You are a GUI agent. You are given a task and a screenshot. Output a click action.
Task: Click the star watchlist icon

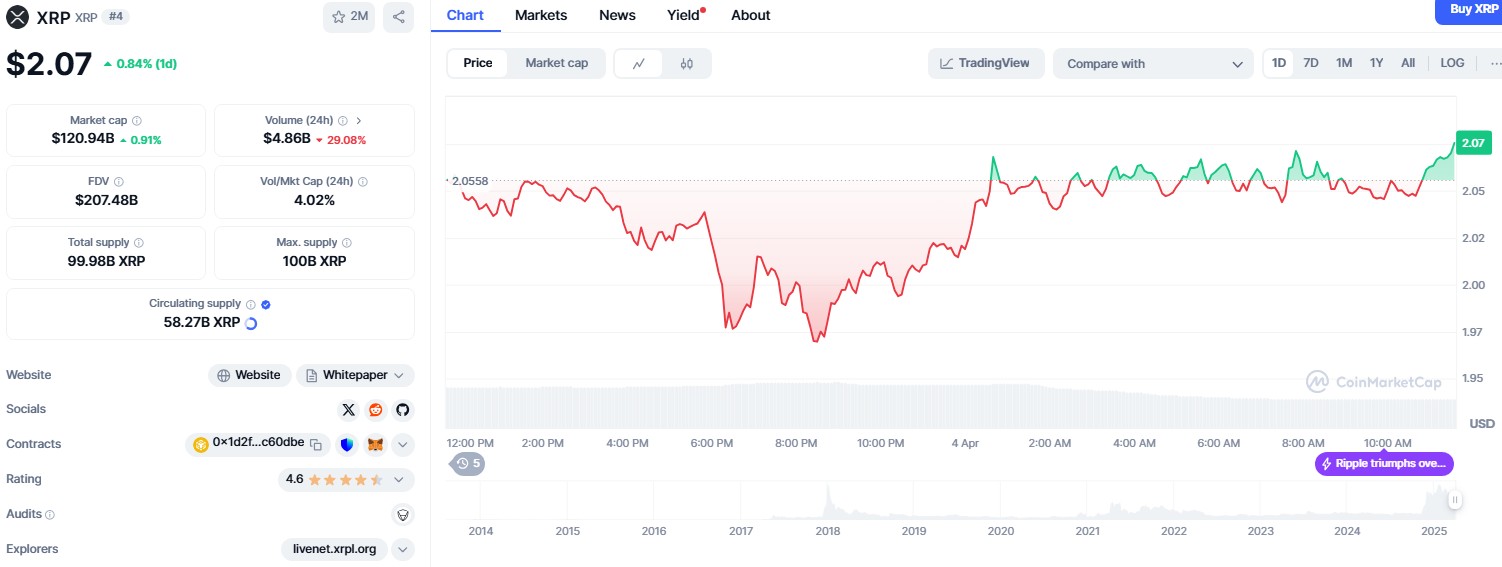[349, 17]
